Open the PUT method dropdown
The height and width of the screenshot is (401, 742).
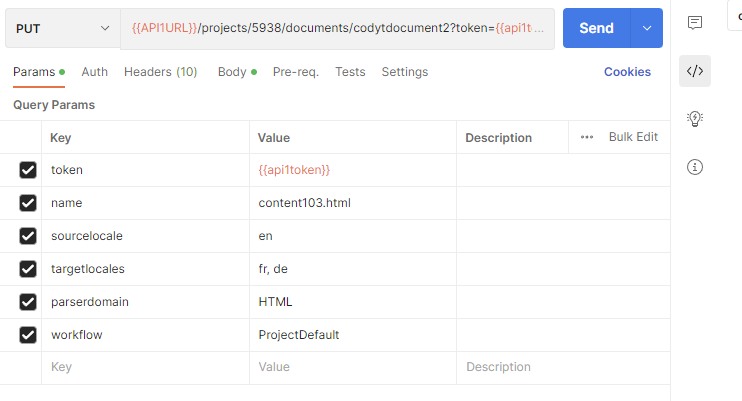pyautogui.click(x=62, y=28)
